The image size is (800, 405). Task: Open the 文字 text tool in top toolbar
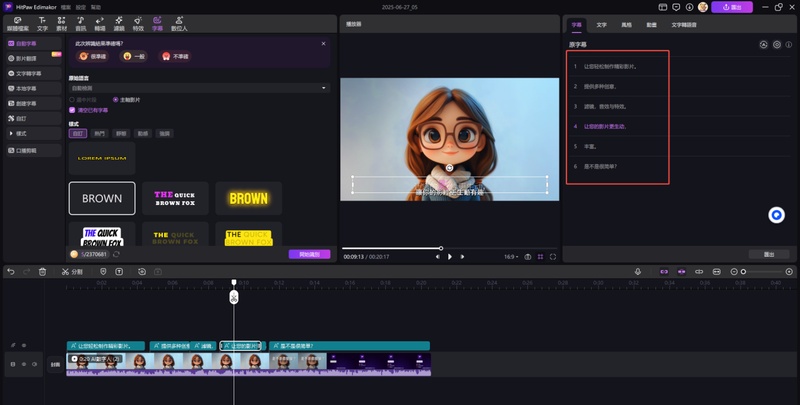point(42,24)
